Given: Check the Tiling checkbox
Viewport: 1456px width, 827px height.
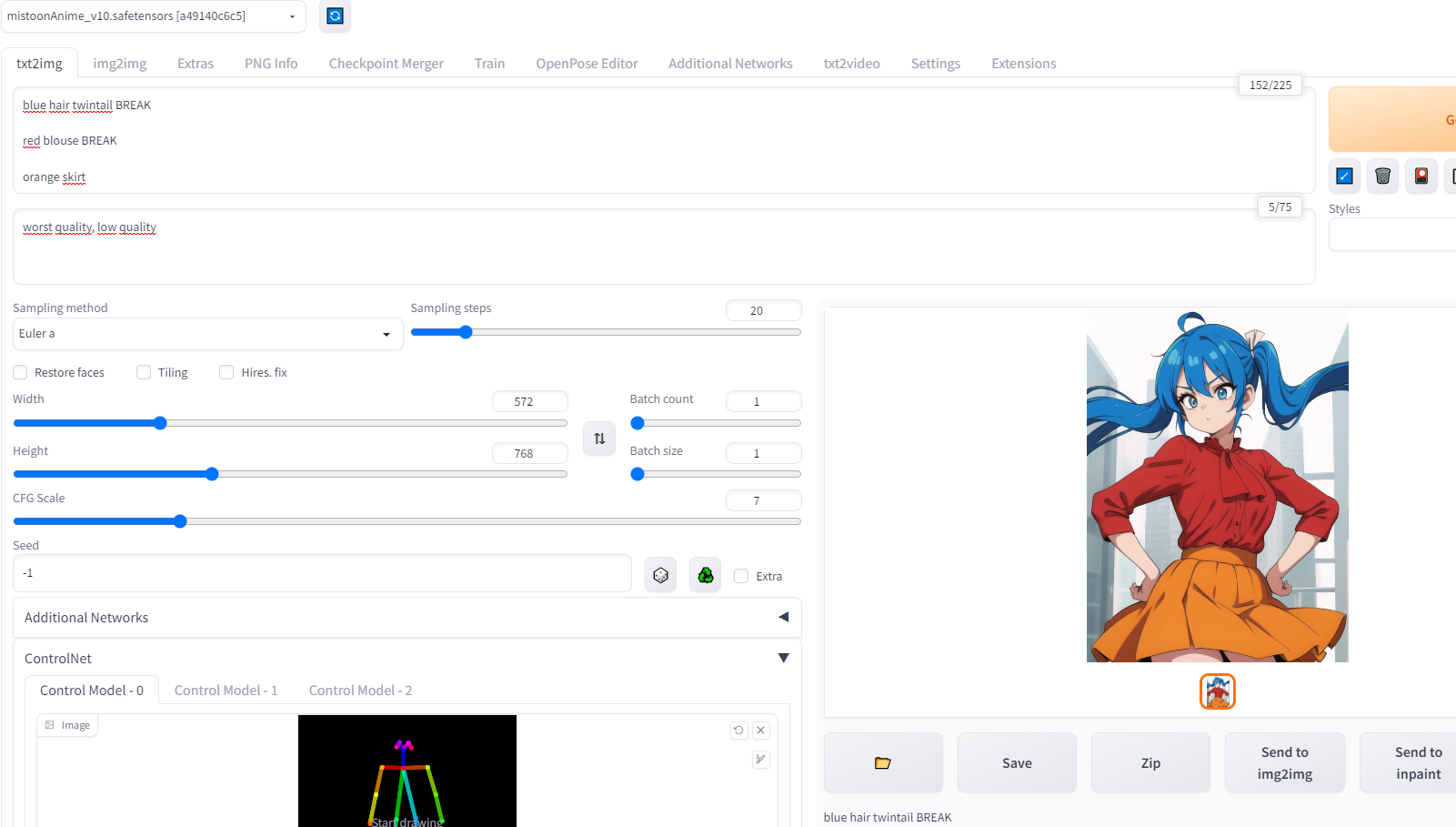Looking at the screenshot, I should [x=144, y=372].
